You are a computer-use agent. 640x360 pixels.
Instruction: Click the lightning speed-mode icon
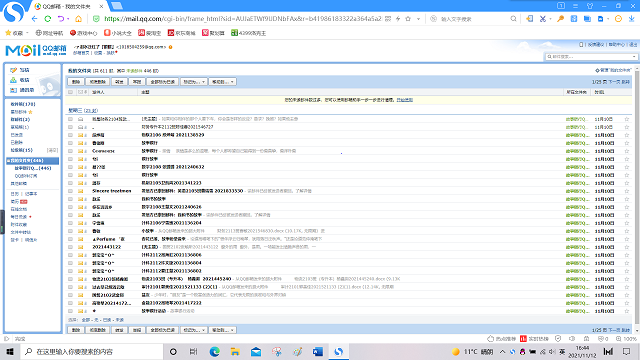(398, 19)
